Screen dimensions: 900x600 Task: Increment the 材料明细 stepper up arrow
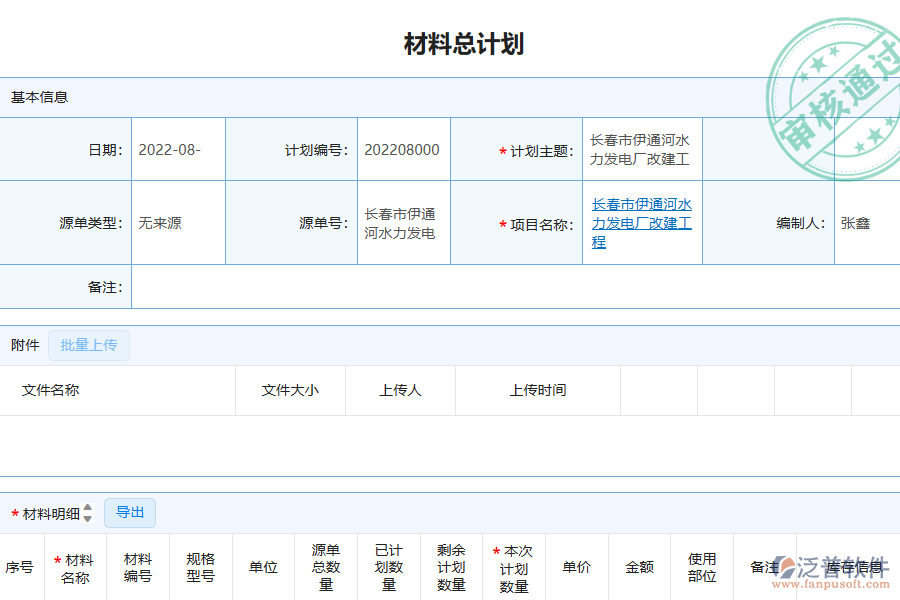[88, 508]
